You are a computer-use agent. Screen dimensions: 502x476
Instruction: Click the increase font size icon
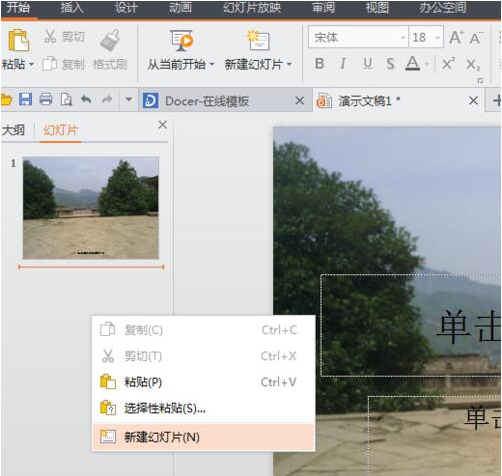(x=456, y=38)
